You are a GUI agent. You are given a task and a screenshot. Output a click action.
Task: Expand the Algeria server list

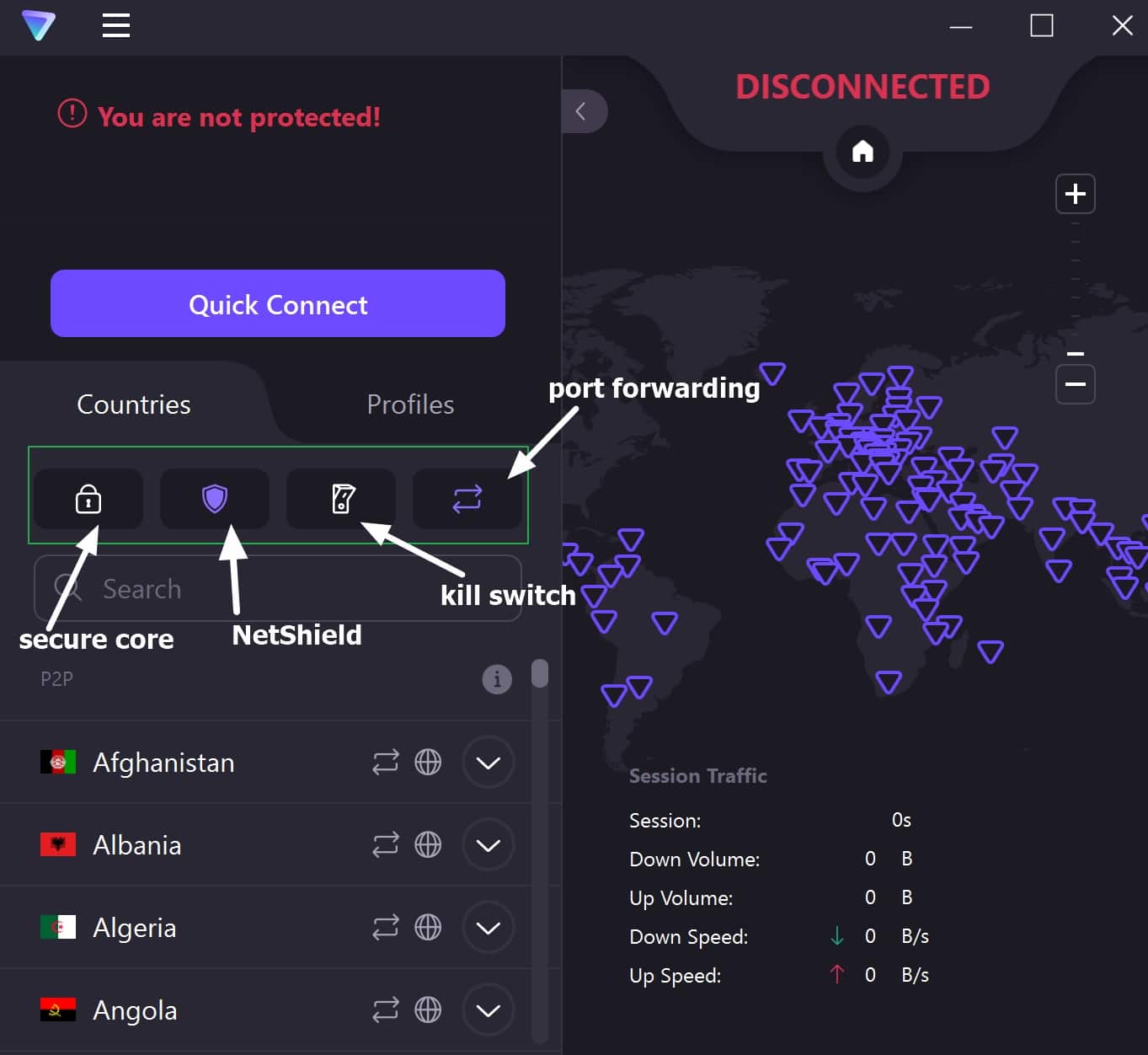[x=489, y=928]
